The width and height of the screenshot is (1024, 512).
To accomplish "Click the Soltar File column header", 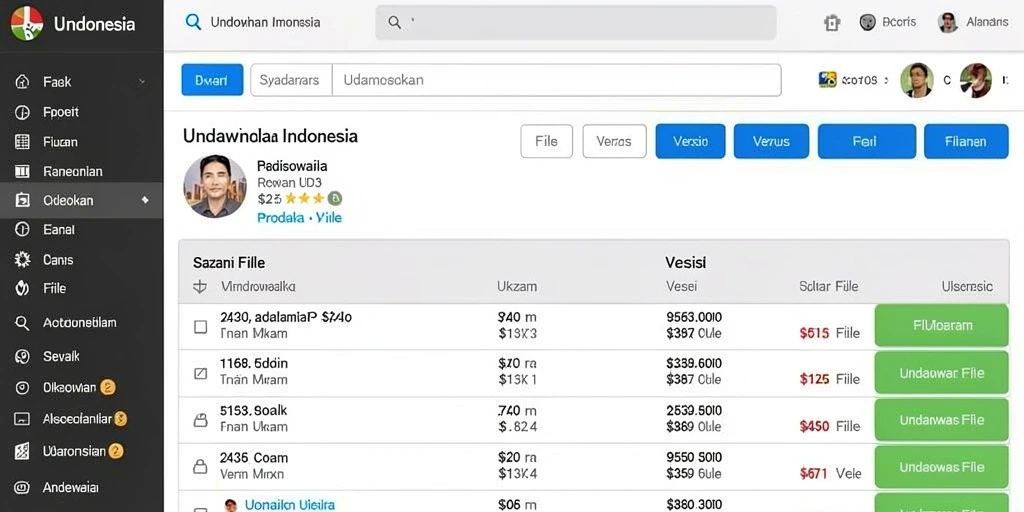I will point(829,286).
